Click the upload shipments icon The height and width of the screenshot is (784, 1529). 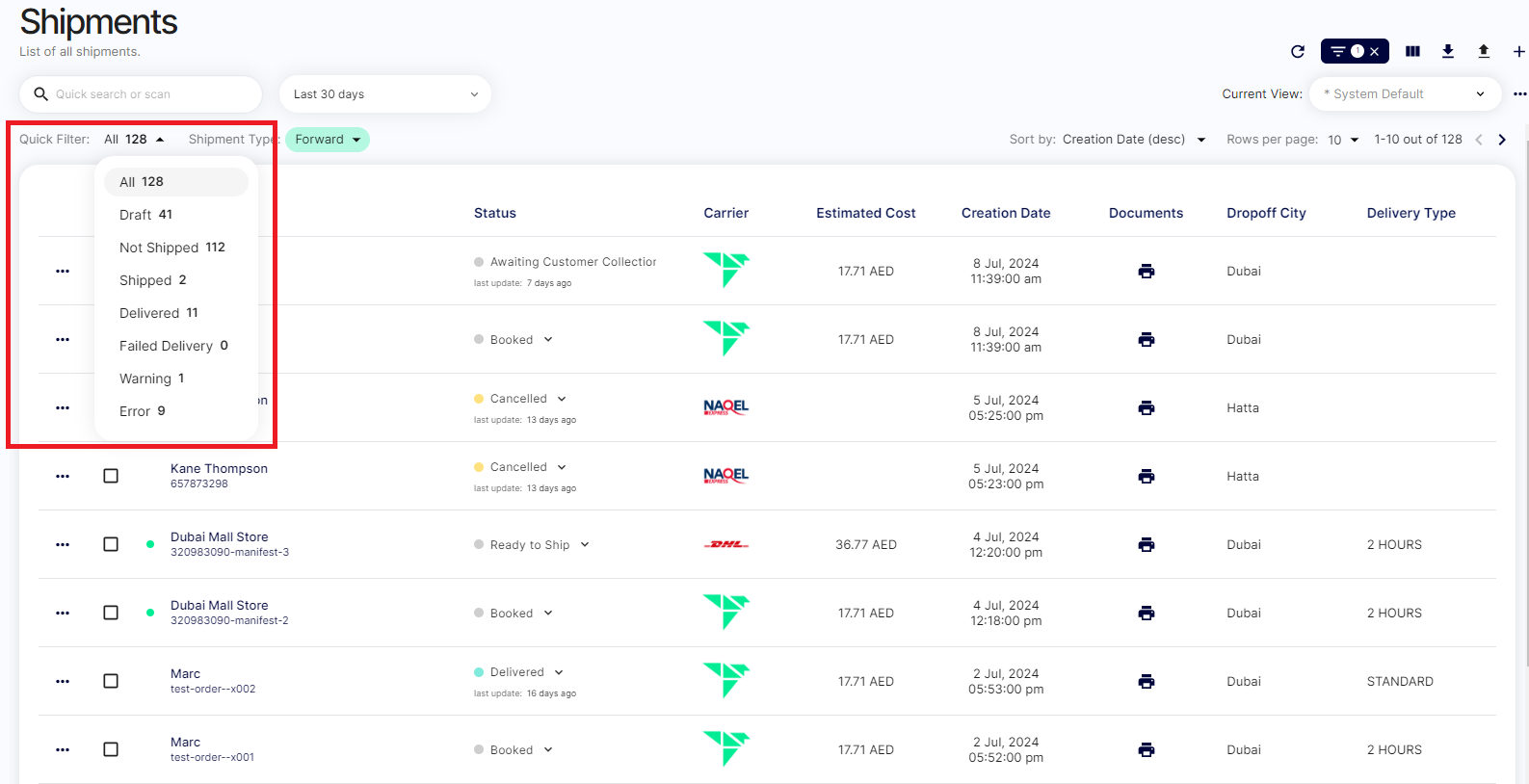pos(1483,51)
